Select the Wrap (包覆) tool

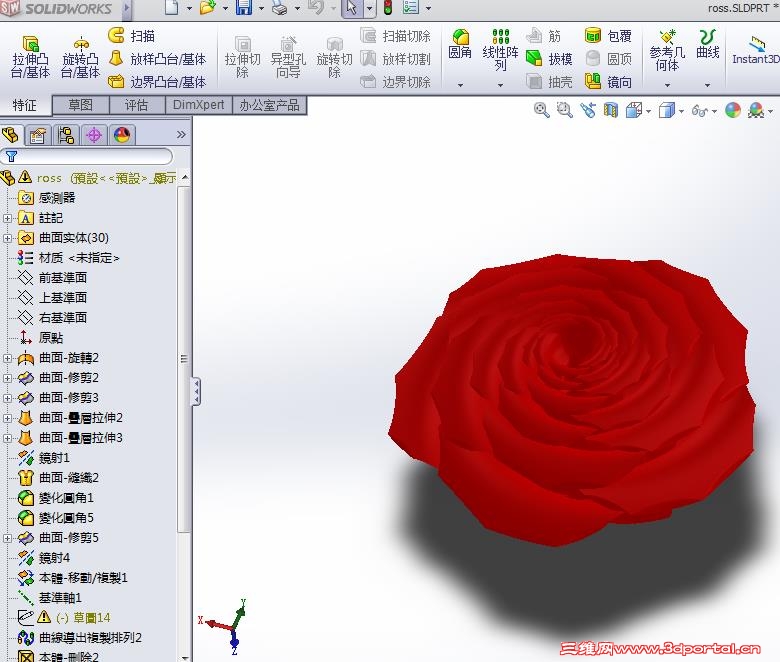tap(608, 36)
